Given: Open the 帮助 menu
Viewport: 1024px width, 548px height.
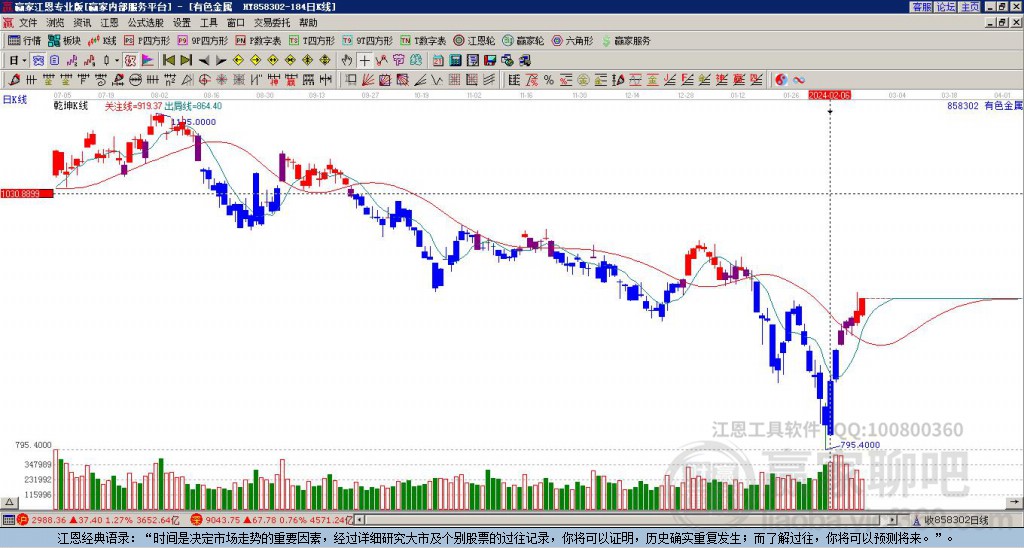Looking at the screenshot, I should pyautogui.click(x=308, y=23).
